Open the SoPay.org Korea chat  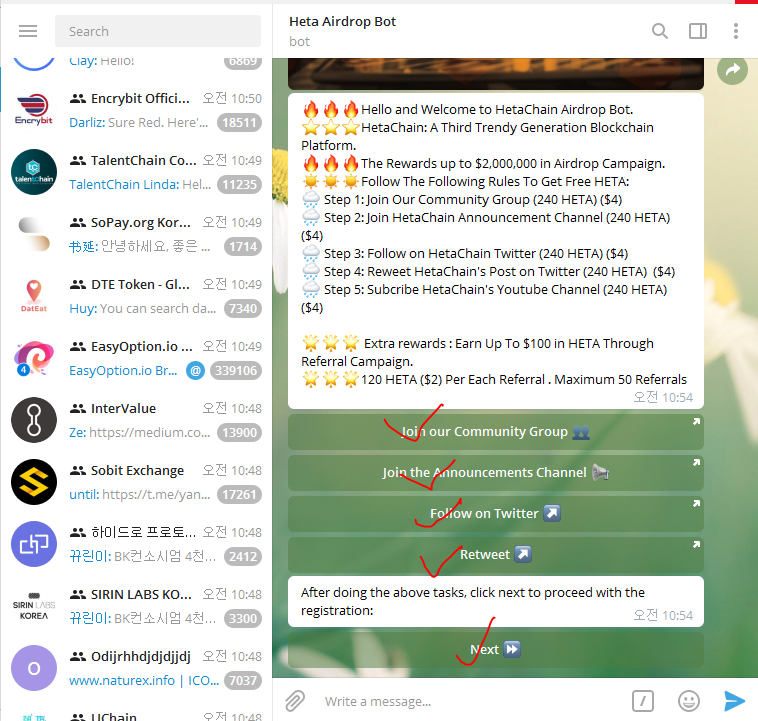136,234
